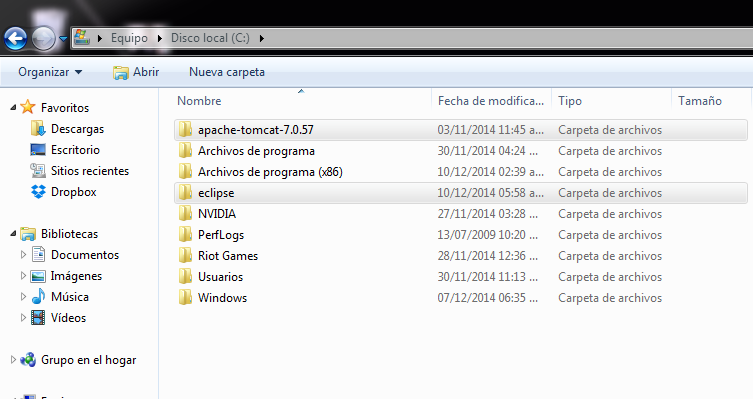Expand the Vídeos library
This screenshot has height=399, width=753.
tap(23, 317)
